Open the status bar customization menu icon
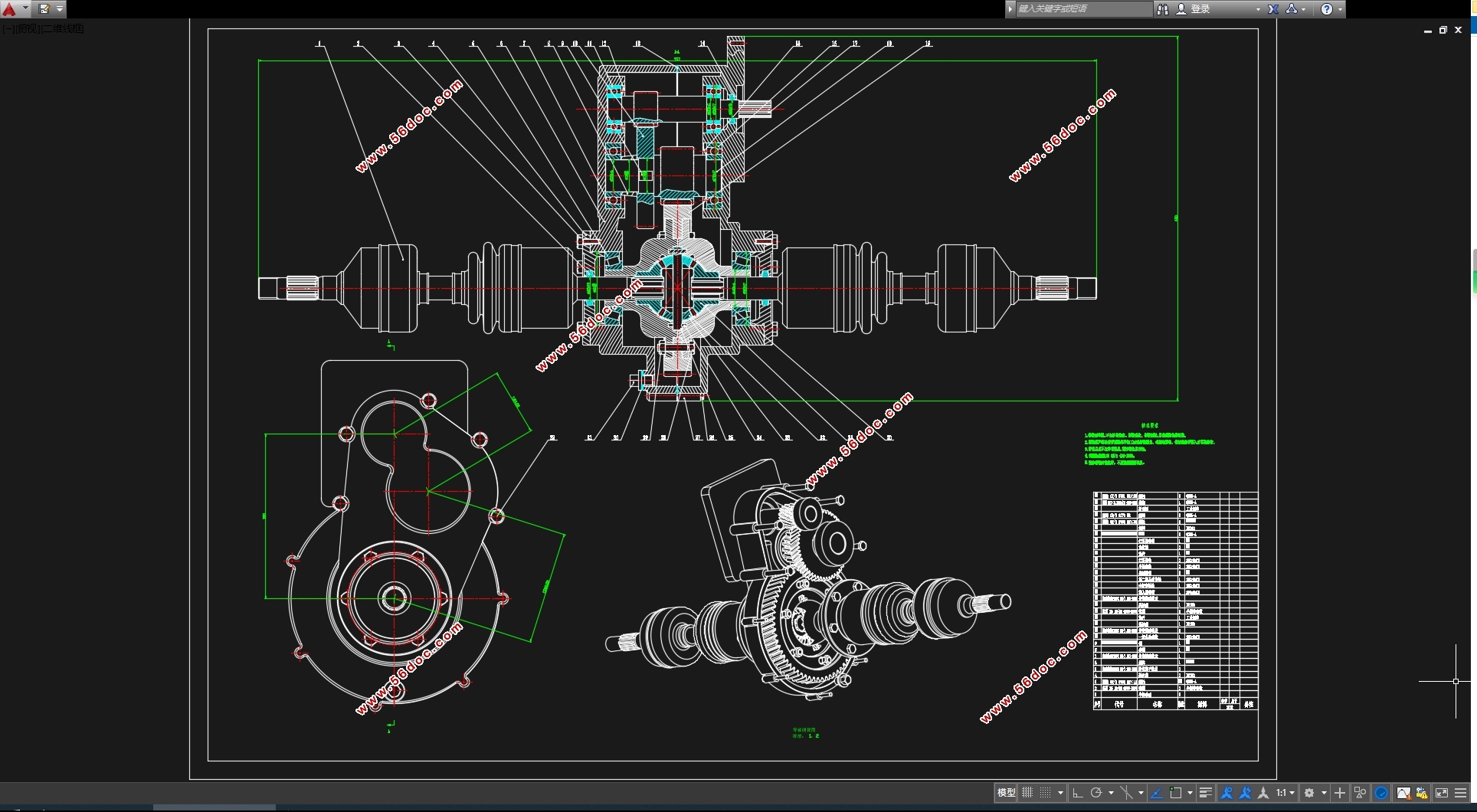 point(1461,793)
